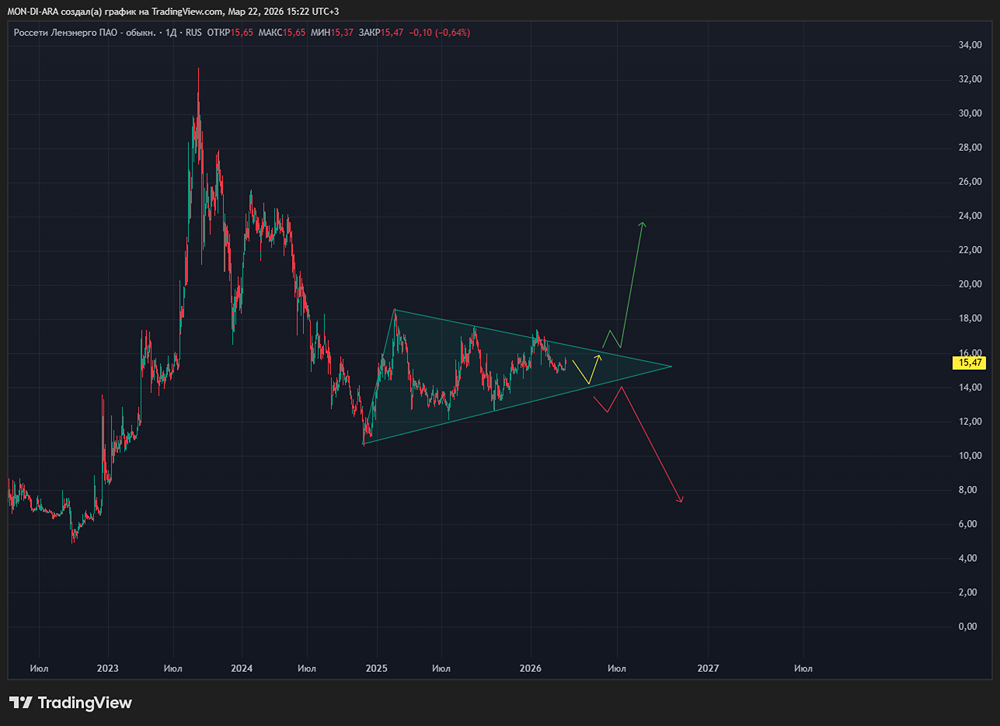Viewport: 1000px width, 726px height.
Task: Click the 24,00 price axis label
Action: point(970,216)
